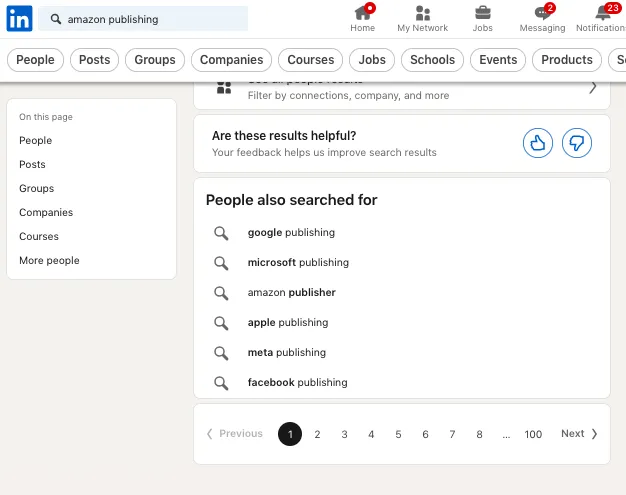Open the My Network icon
Image resolution: width=626 pixels, height=495 pixels.
pos(422,13)
